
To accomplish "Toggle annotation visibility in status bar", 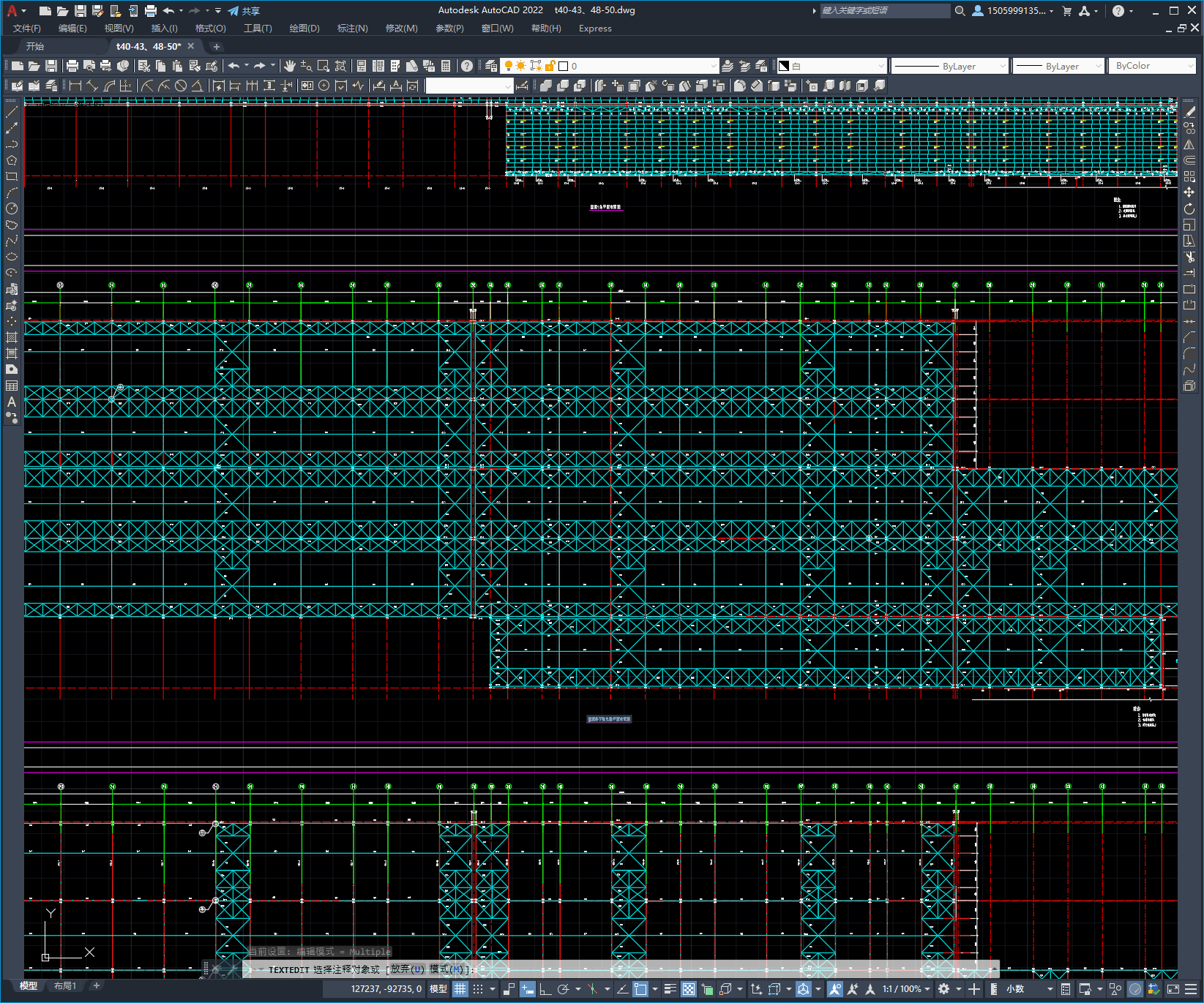I will pyautogui.click(x=834, y=989).
